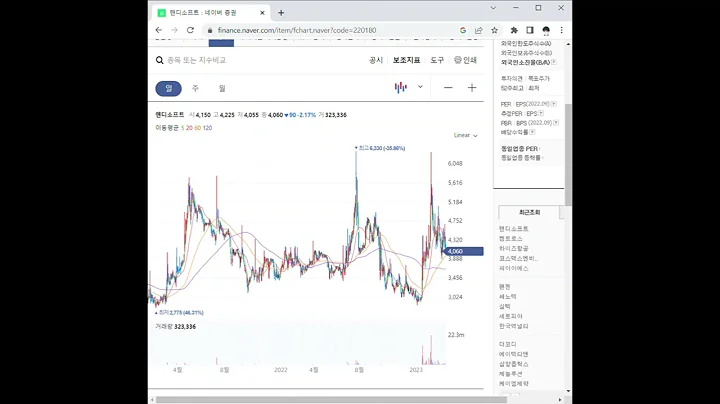Go back to the previous page

(x=159, y=30)
